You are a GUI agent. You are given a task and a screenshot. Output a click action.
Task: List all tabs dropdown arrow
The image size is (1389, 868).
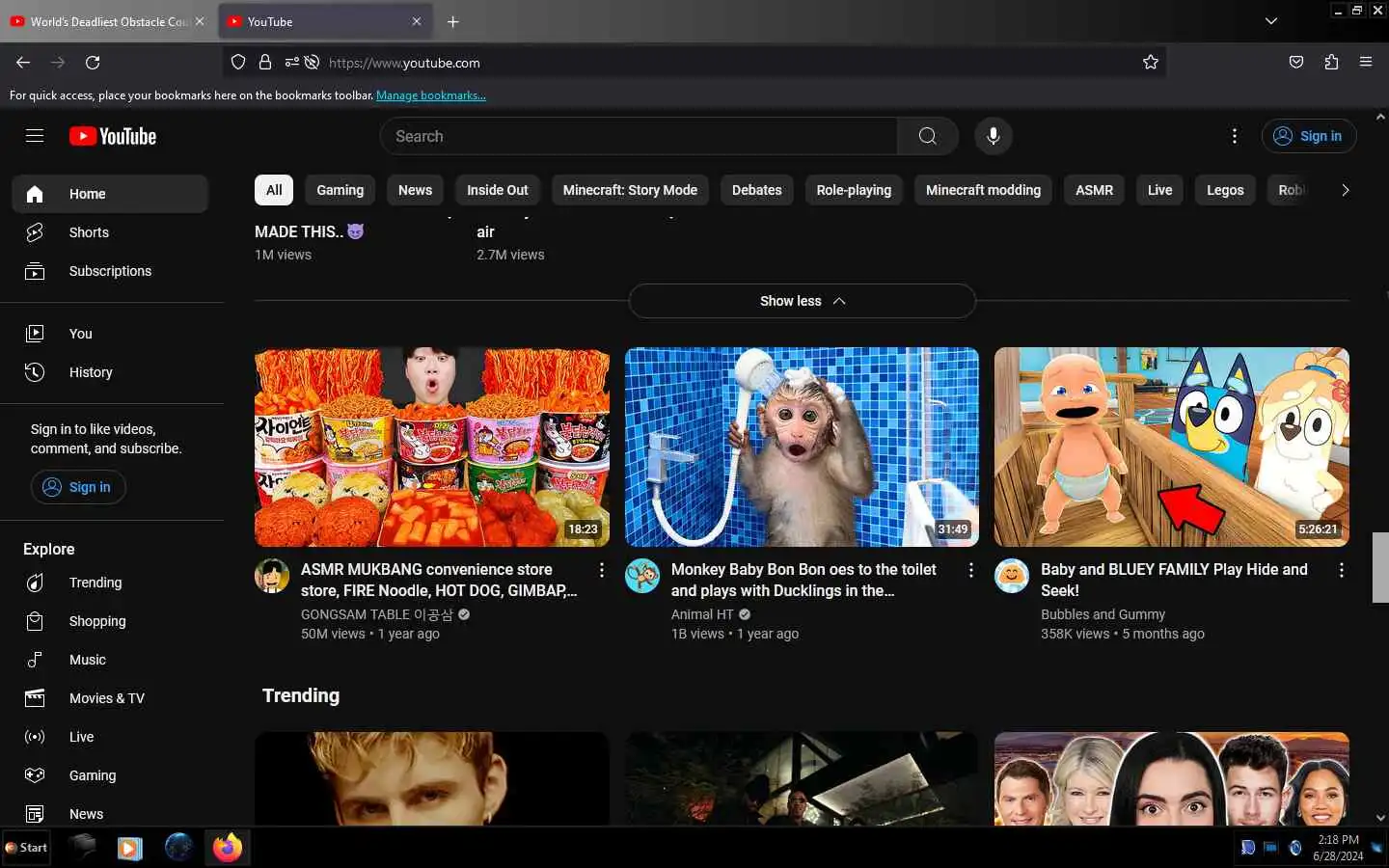click(x=1271, y=21)
